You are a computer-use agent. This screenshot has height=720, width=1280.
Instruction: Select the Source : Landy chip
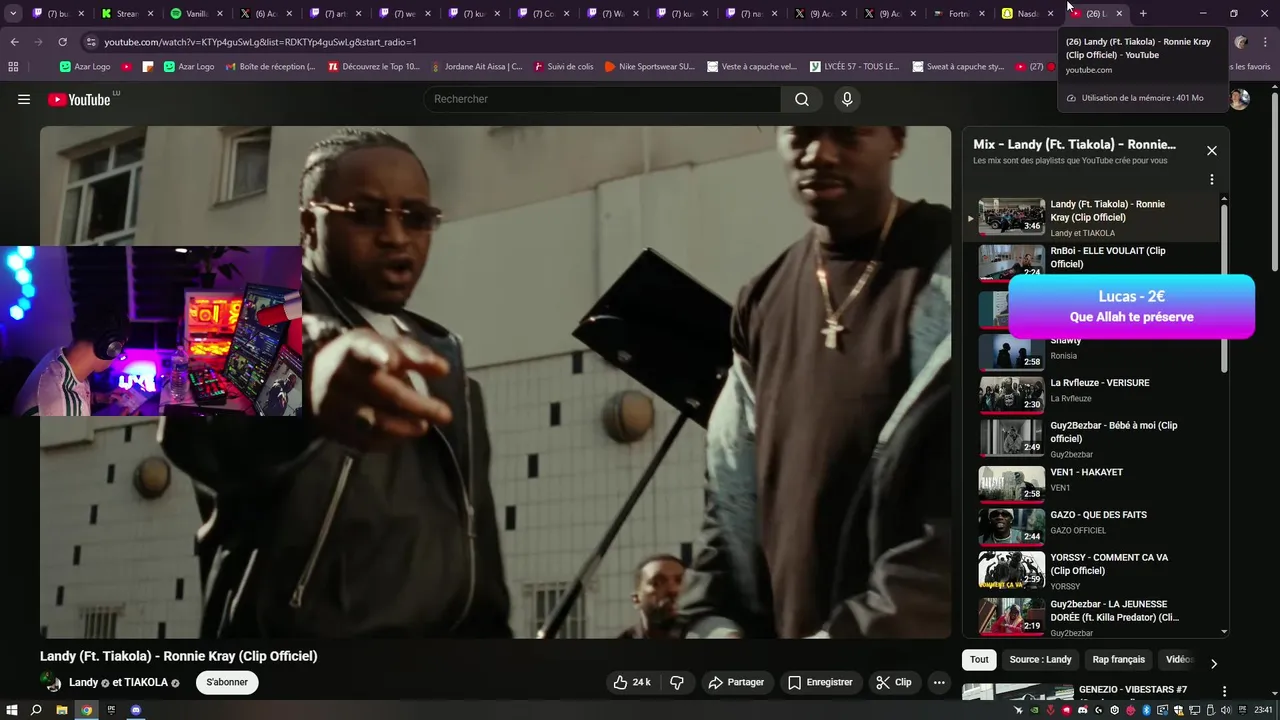pos(1040,659)
